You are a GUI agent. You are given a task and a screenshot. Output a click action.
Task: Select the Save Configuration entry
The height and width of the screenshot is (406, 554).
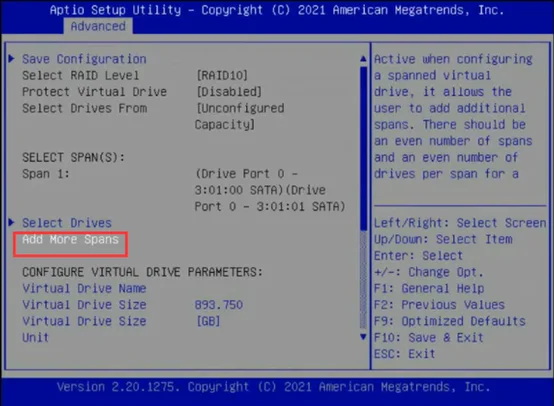click(x=84, y=59)
